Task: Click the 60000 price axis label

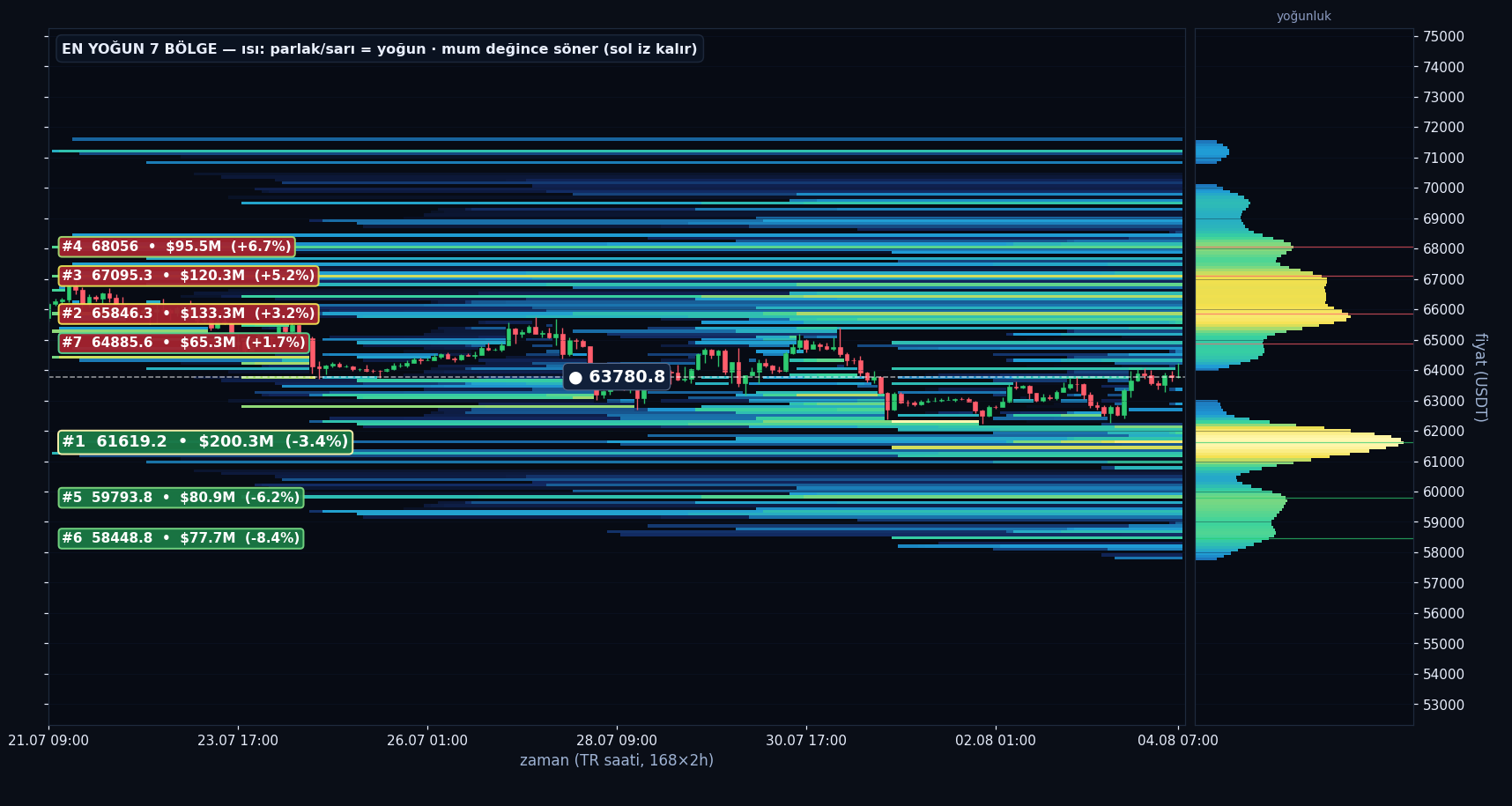Action: coord(1443,492)
